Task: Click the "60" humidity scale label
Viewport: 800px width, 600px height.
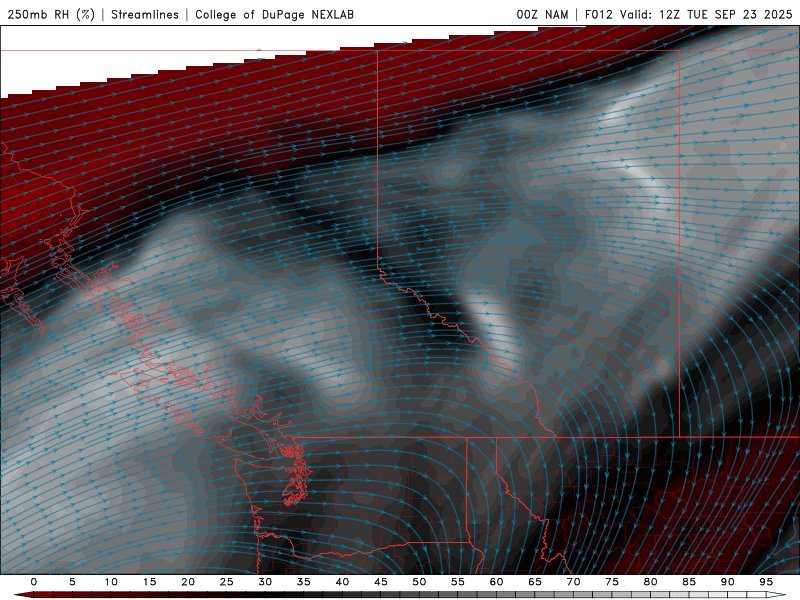Action: pos(496,582)
